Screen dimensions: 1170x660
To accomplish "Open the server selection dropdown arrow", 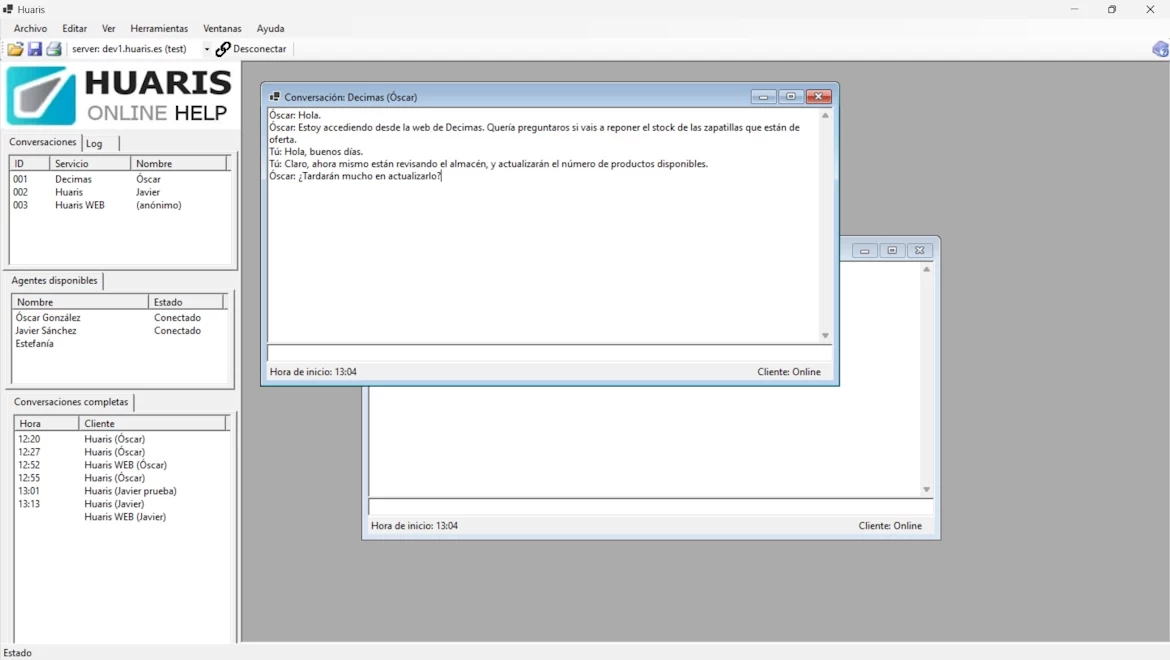I will [206, 49].
